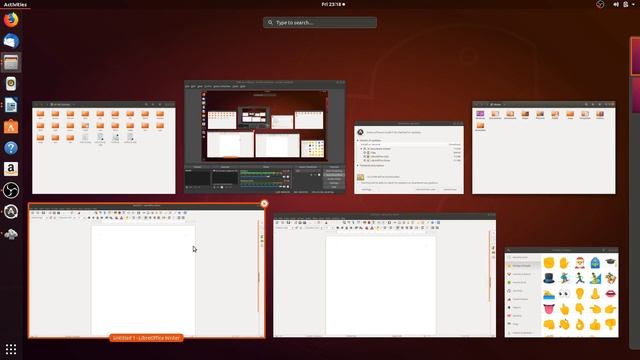This screenshot has height=360, width=640.
Task: Close the highlighted LibreOffice Writer window
Action: 264,203
